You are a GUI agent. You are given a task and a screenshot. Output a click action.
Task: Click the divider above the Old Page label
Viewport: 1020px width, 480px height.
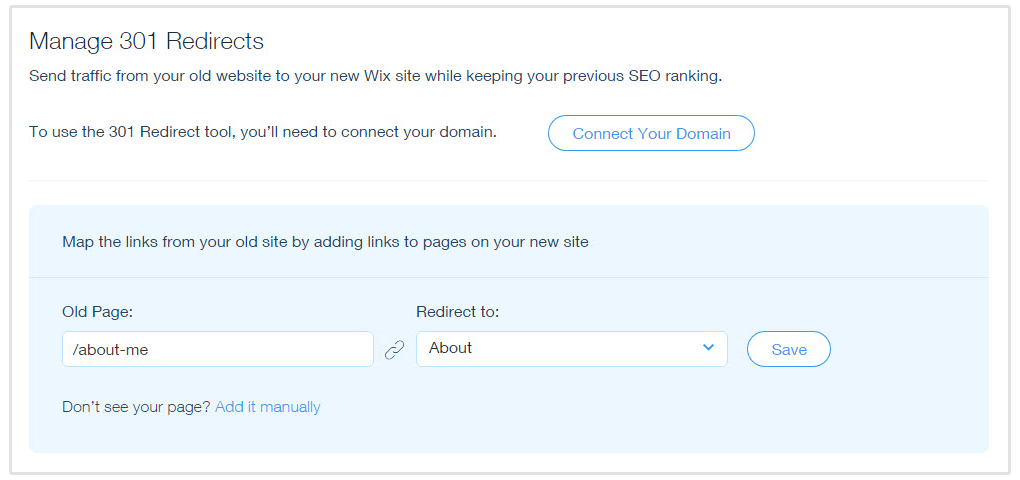pyautogui.click(x=508, y=277)
